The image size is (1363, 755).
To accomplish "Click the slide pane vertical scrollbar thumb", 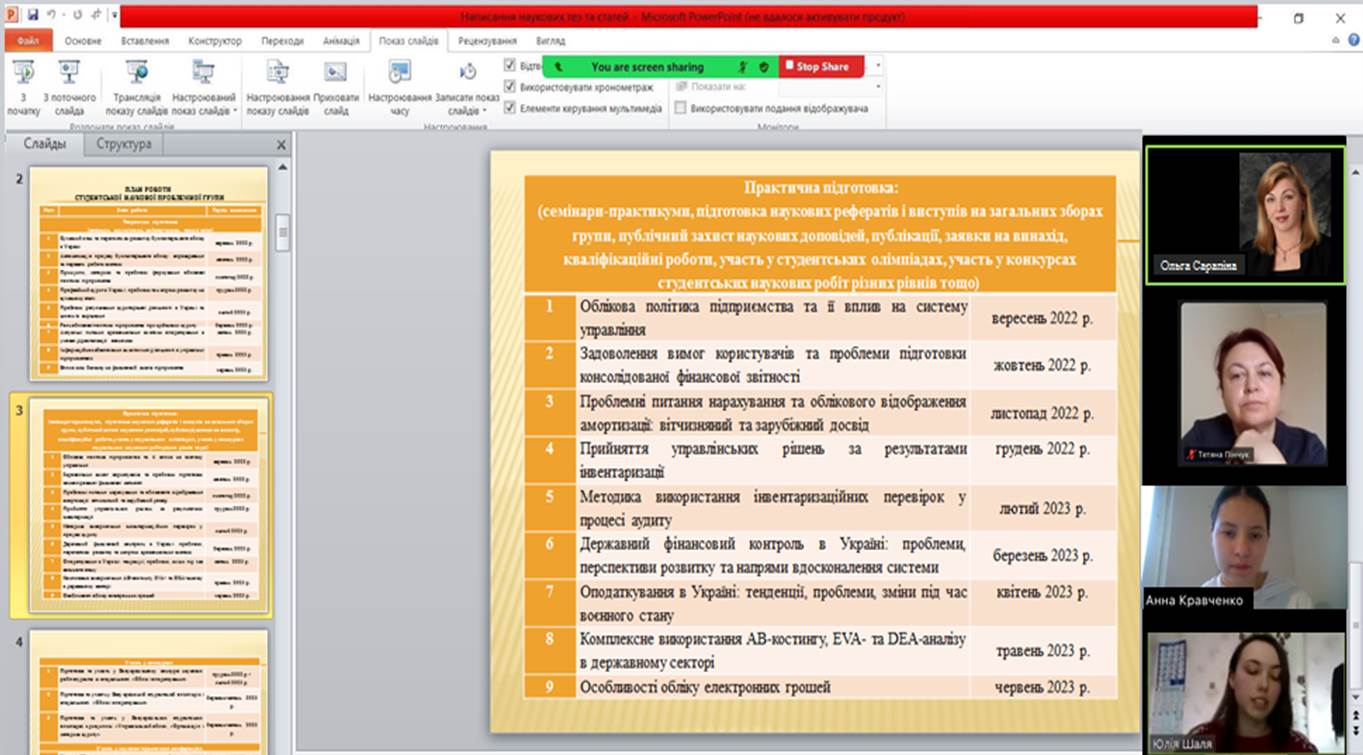I will [x=283, y=232].
